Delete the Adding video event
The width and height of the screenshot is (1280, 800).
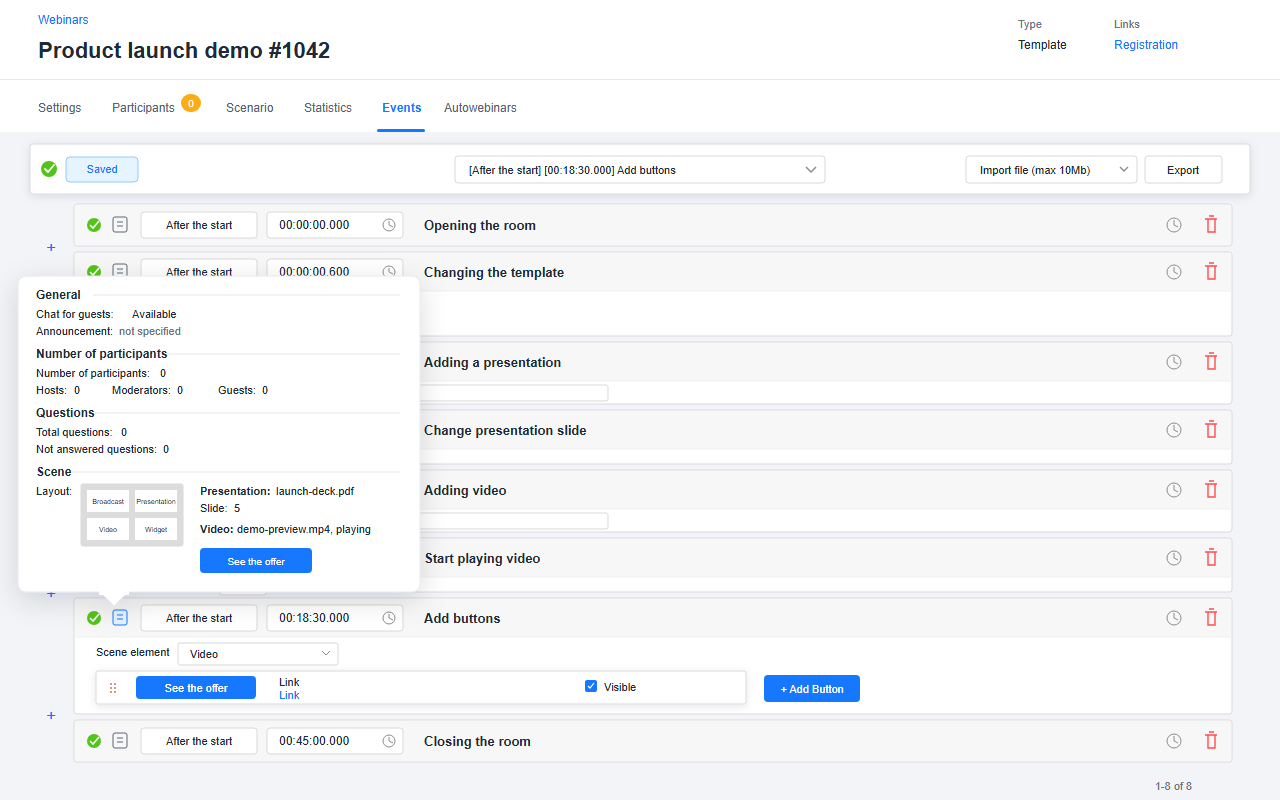coord(1211,490)
